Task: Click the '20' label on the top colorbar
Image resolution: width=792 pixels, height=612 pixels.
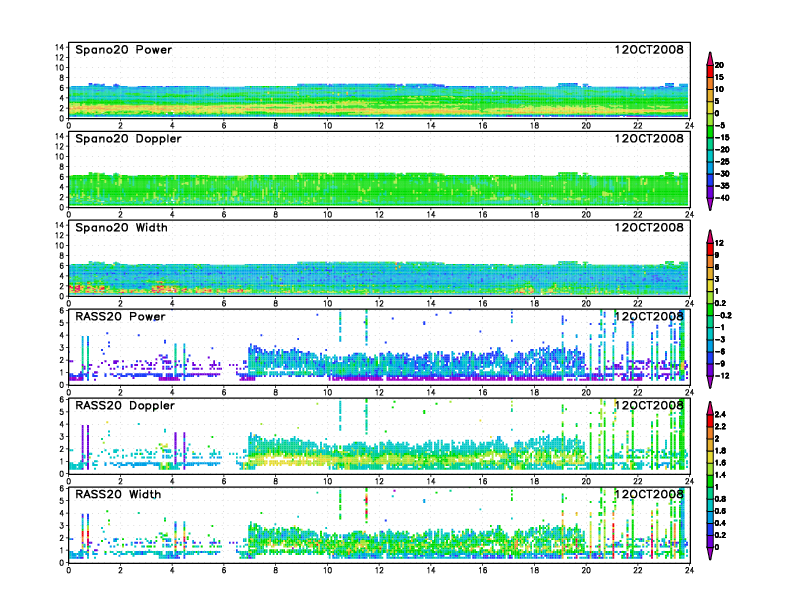Action: click(x=719, y=65)
